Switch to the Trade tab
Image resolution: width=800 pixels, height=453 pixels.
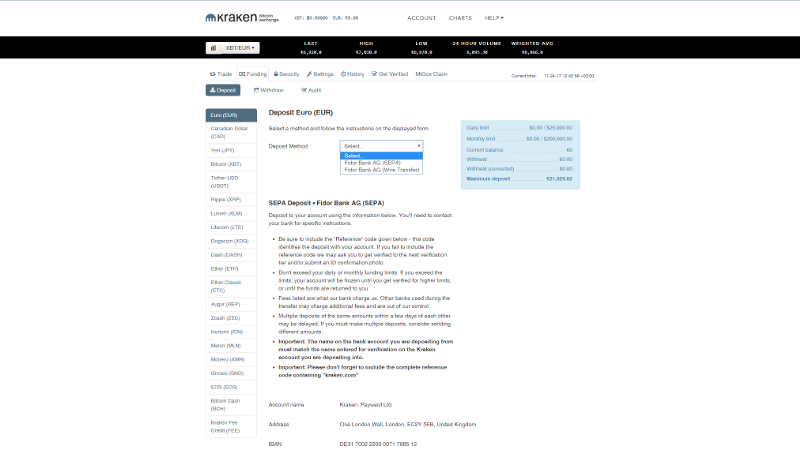[221, 74]
